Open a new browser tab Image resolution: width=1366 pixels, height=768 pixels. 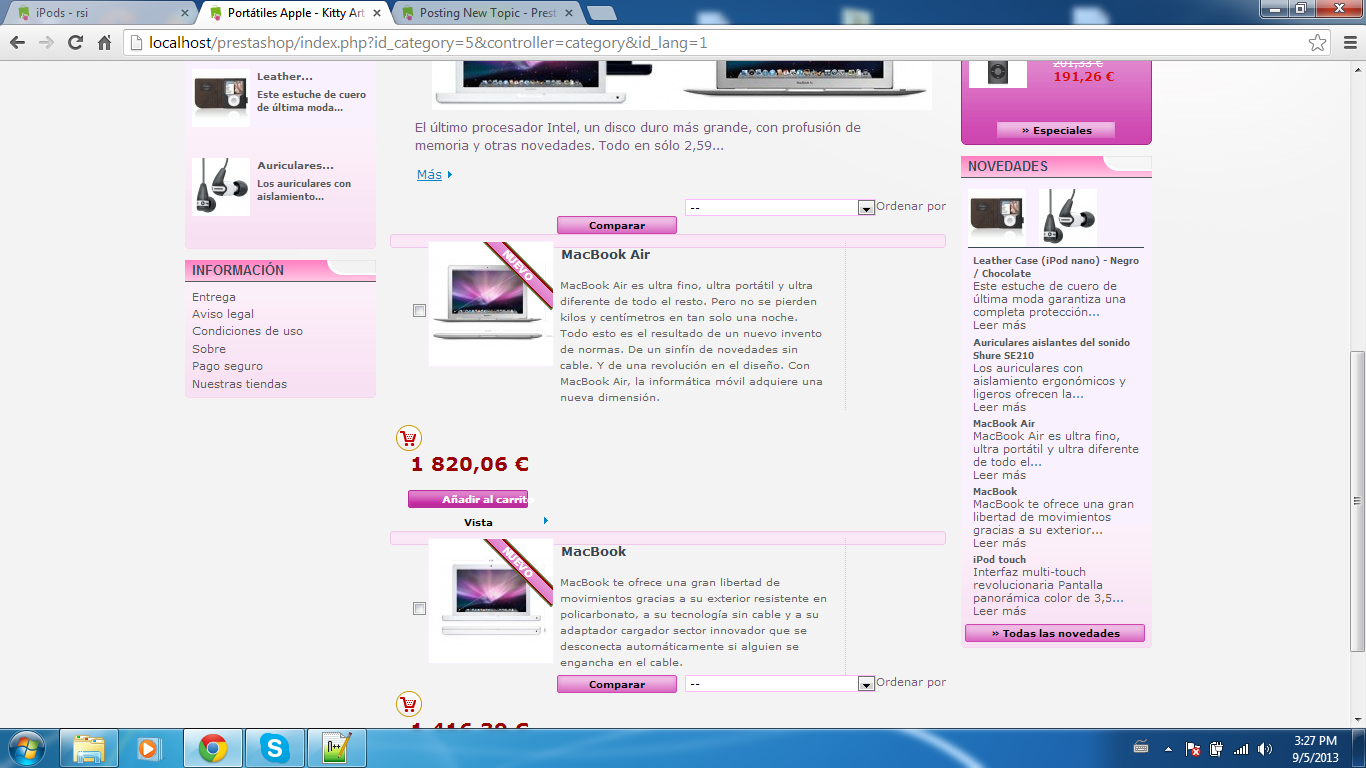(x=601, y=13)
